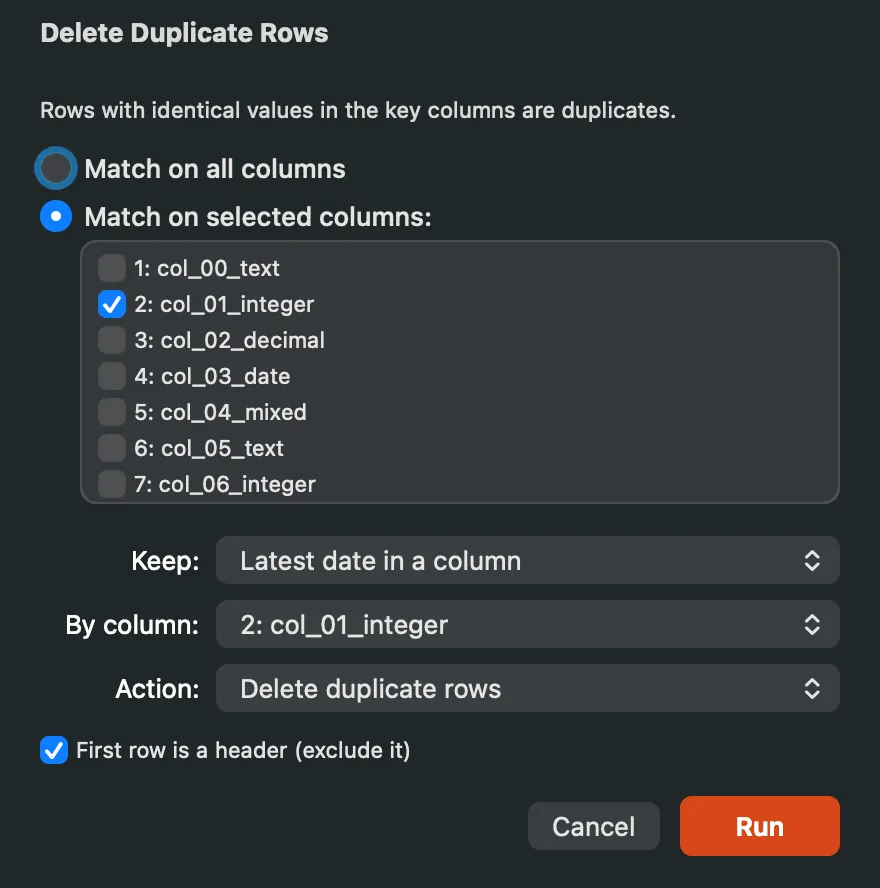Open the Action dropdown menu

coord(527,689)
